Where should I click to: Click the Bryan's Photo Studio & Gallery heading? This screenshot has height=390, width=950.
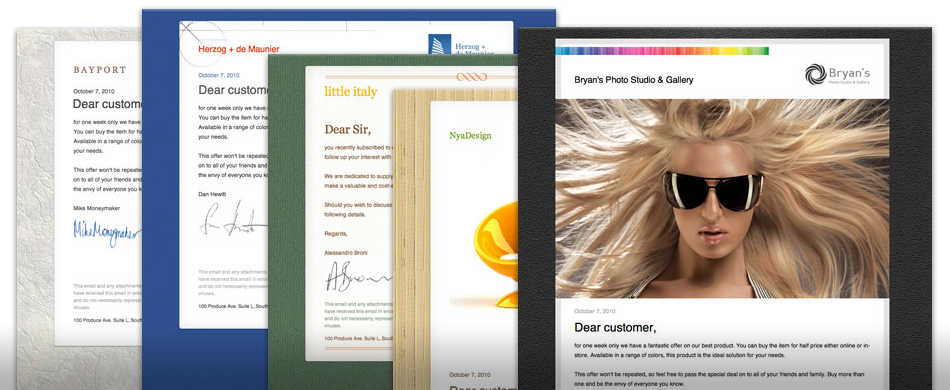tap(634, 80)
